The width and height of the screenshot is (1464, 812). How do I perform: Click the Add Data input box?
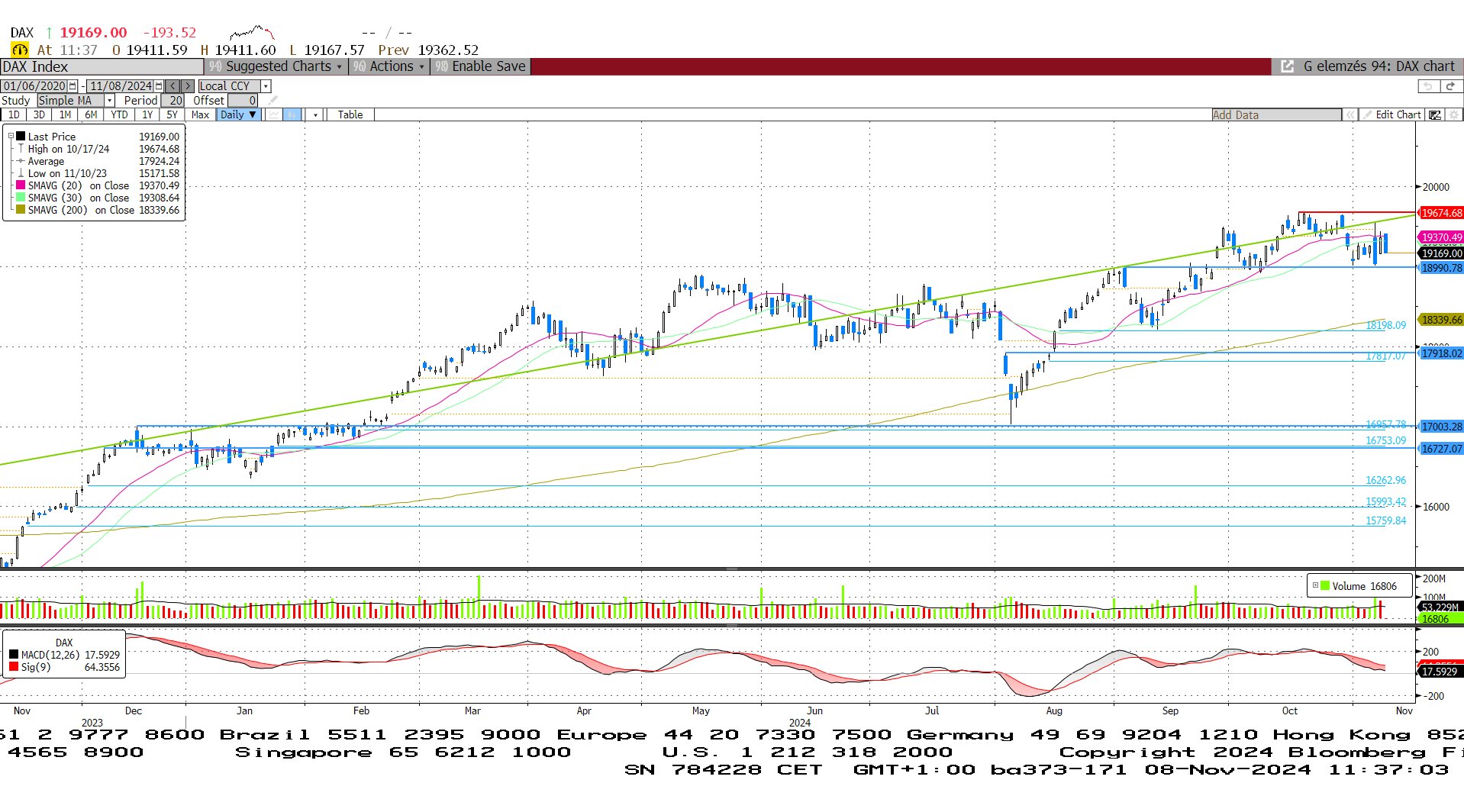(1276, 114)
